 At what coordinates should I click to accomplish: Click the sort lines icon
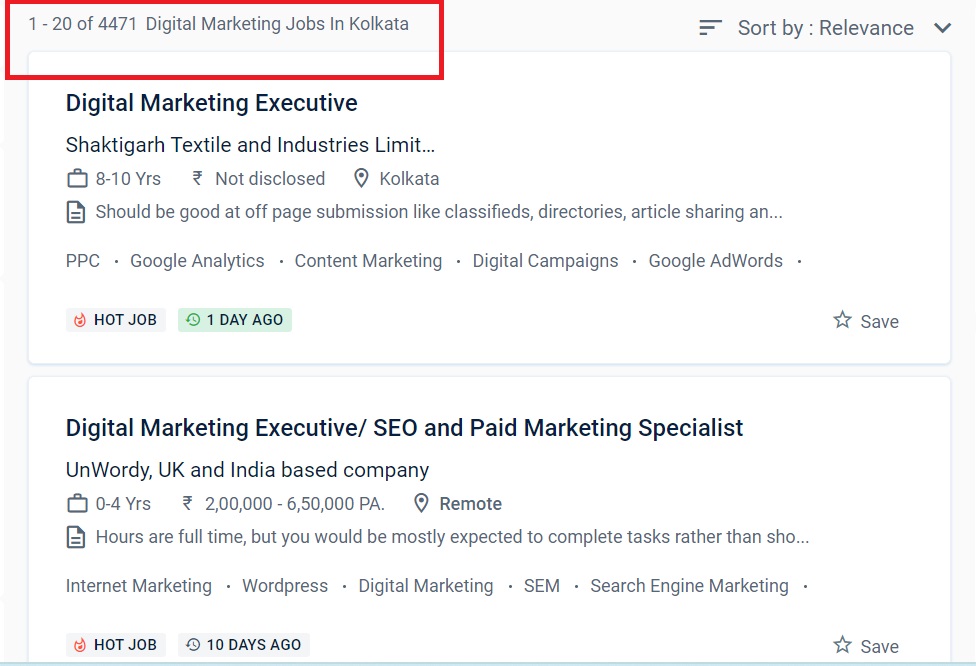coord(710,28)
